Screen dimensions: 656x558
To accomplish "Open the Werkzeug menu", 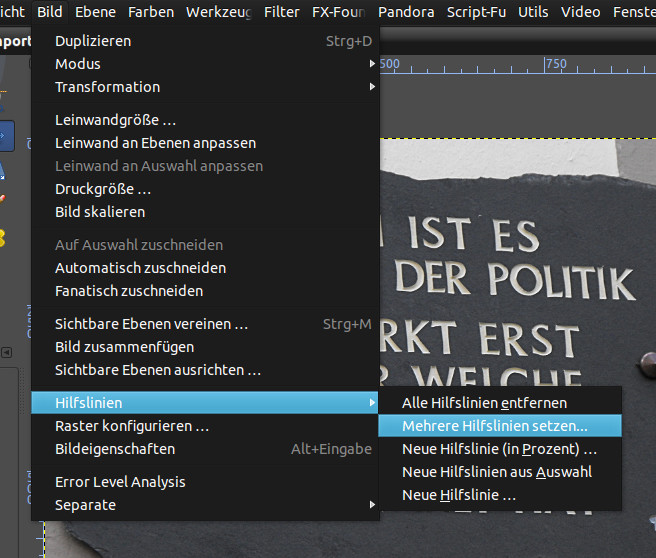I will 218,12.
